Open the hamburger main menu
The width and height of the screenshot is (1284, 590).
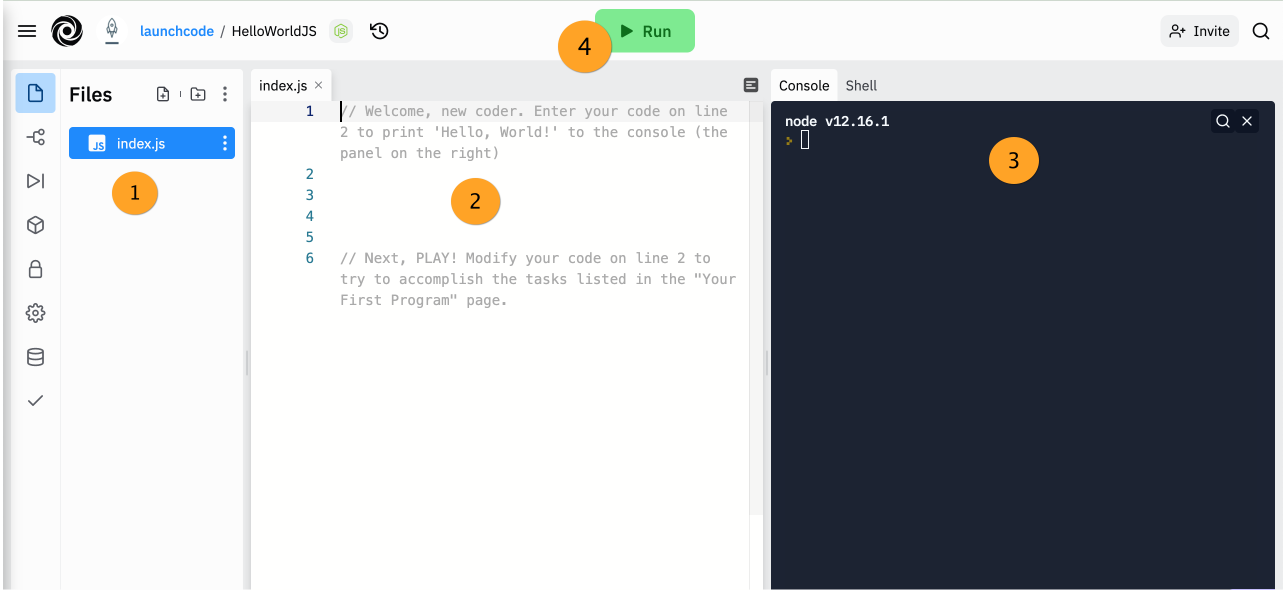click(x=27, y=31)
